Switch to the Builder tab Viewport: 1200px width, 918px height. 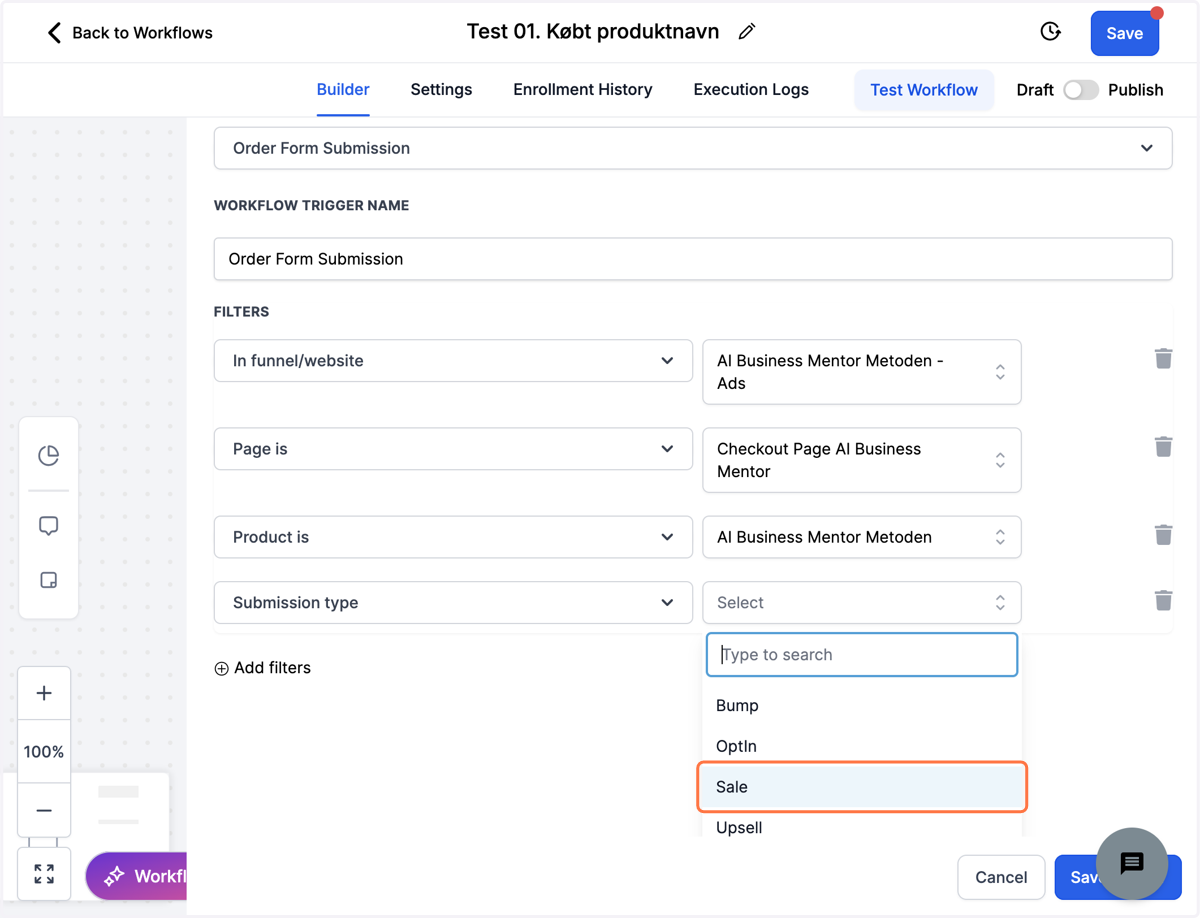coord(343,89)
